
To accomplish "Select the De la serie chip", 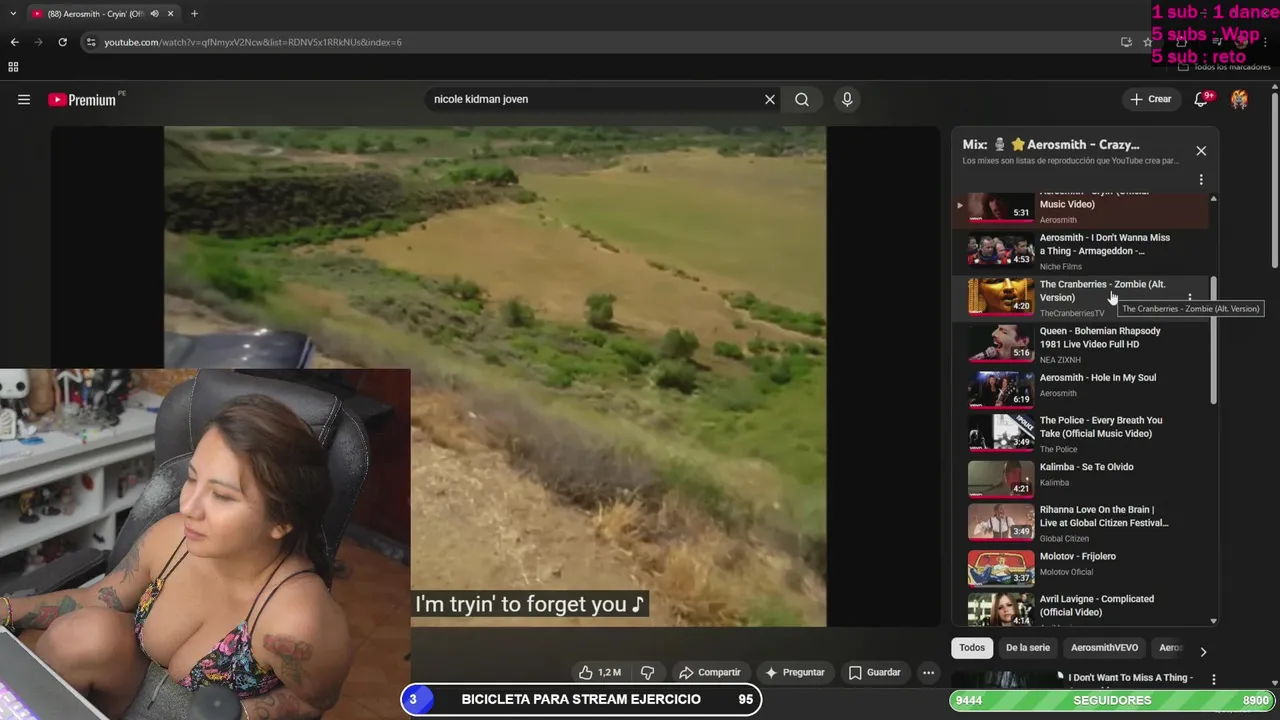I will tap(1028, 648).
